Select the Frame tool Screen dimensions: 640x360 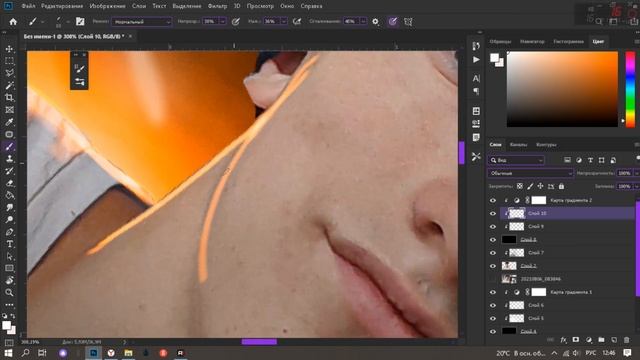(x=9, y=110)
